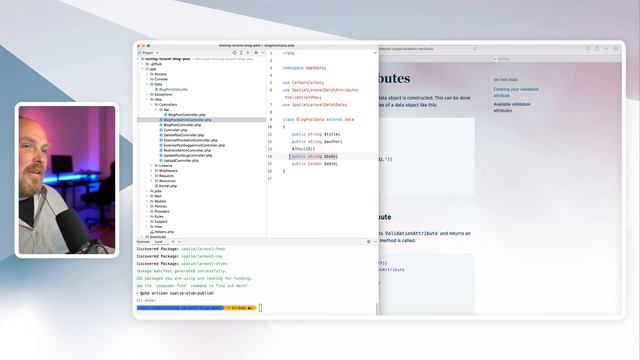This screenshot has width=640, height=360.
Task: Select helpers.php in the tree
Action: tap(162, 232)
